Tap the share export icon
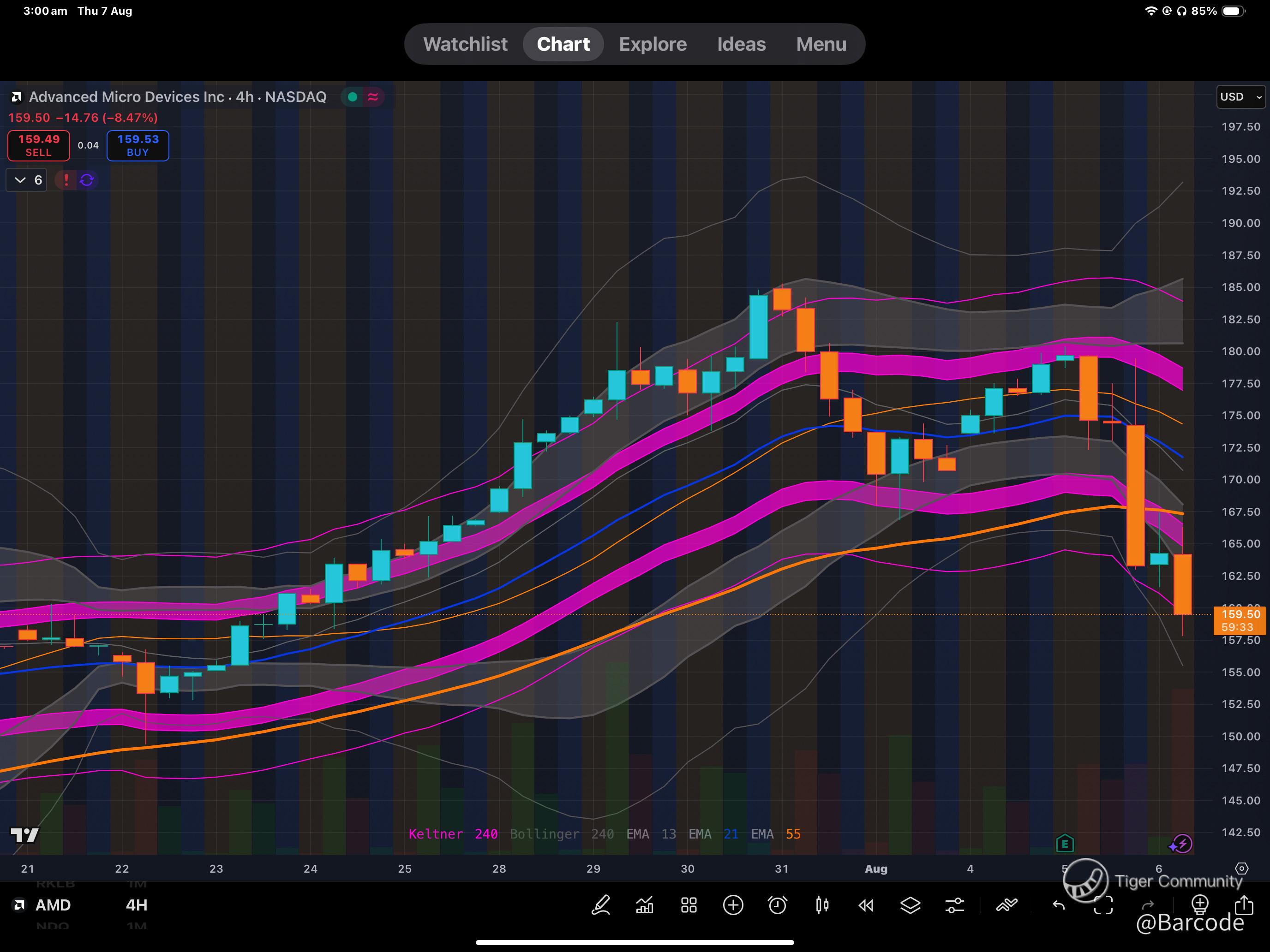 point(1244,905)
